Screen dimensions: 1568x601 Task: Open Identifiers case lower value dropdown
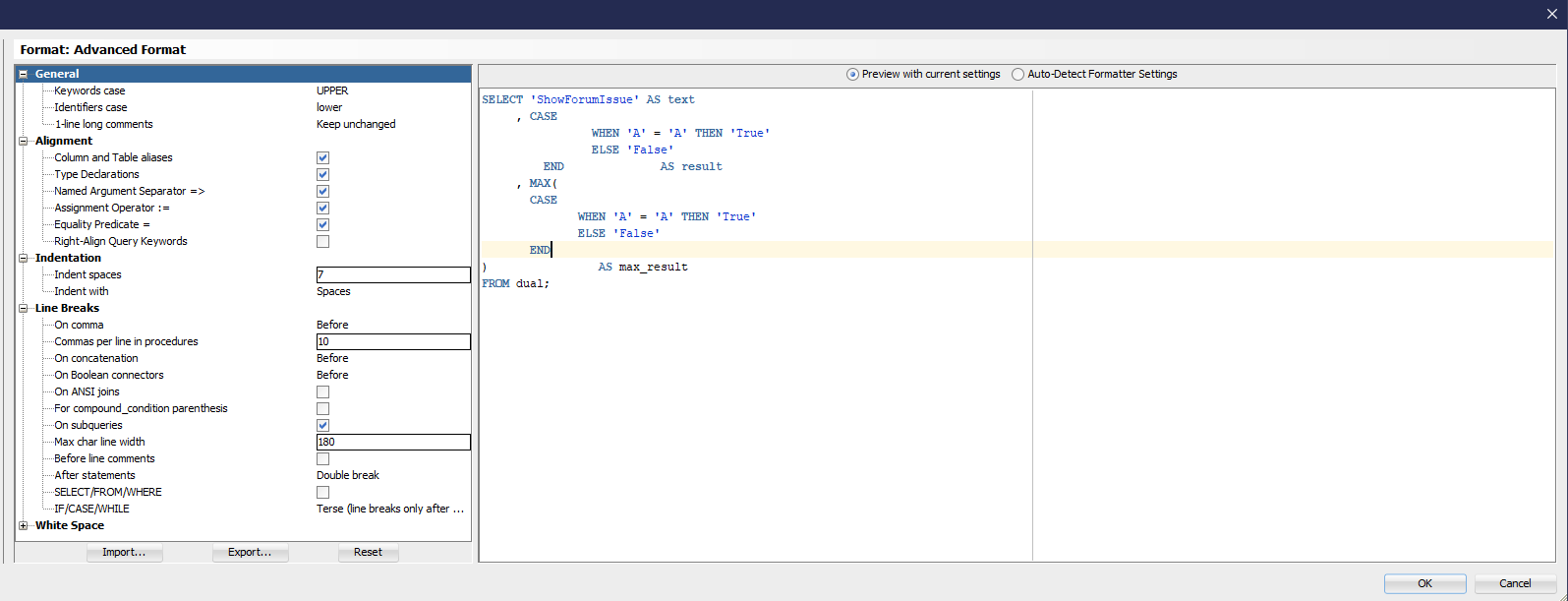pyautogui.click(x=329, y=107)
